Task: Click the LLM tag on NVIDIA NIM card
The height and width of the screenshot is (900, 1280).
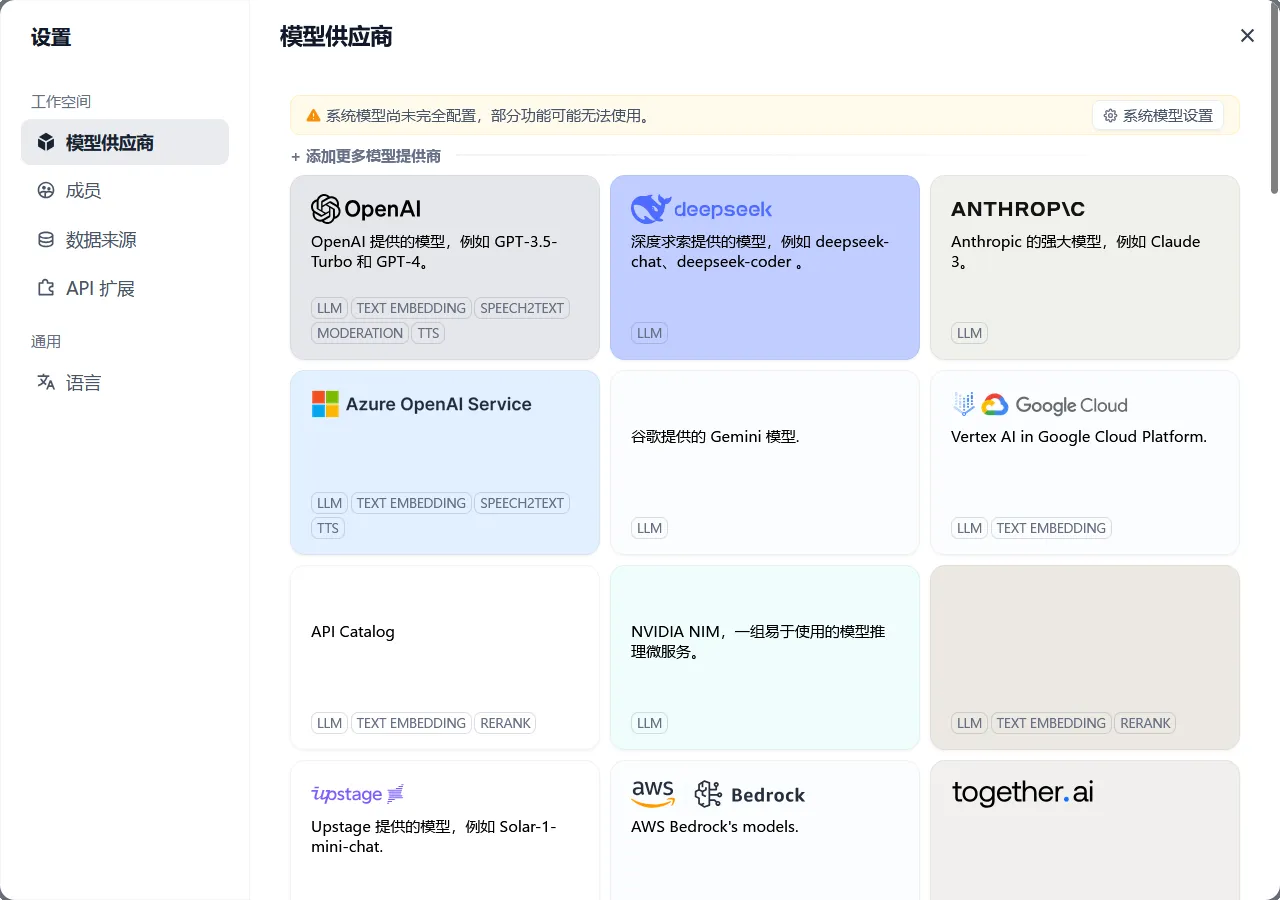Action: pos(649,723)
